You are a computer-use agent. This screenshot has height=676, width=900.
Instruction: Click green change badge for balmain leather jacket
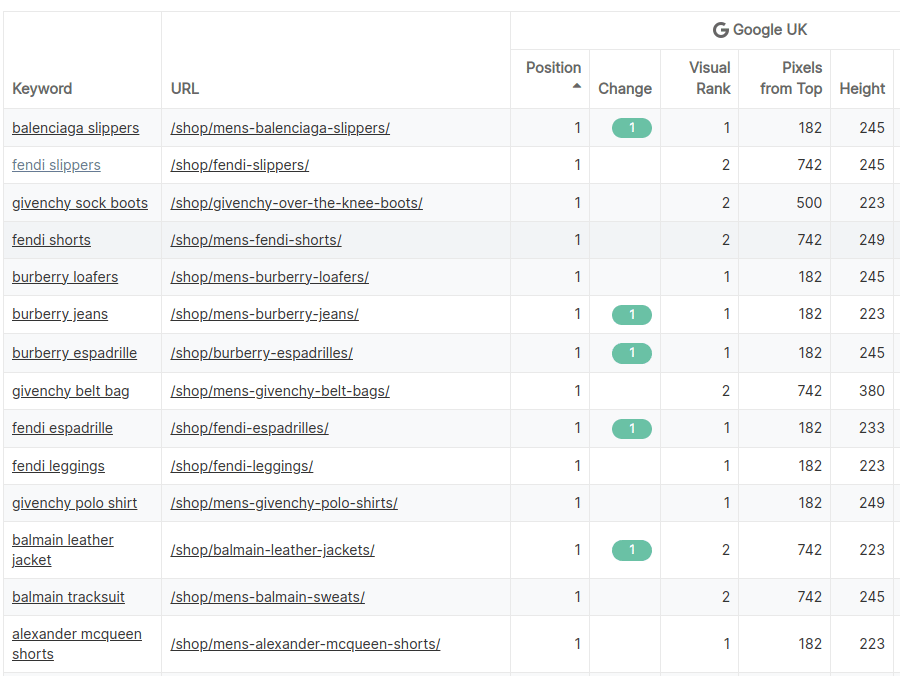coord(632,550)
